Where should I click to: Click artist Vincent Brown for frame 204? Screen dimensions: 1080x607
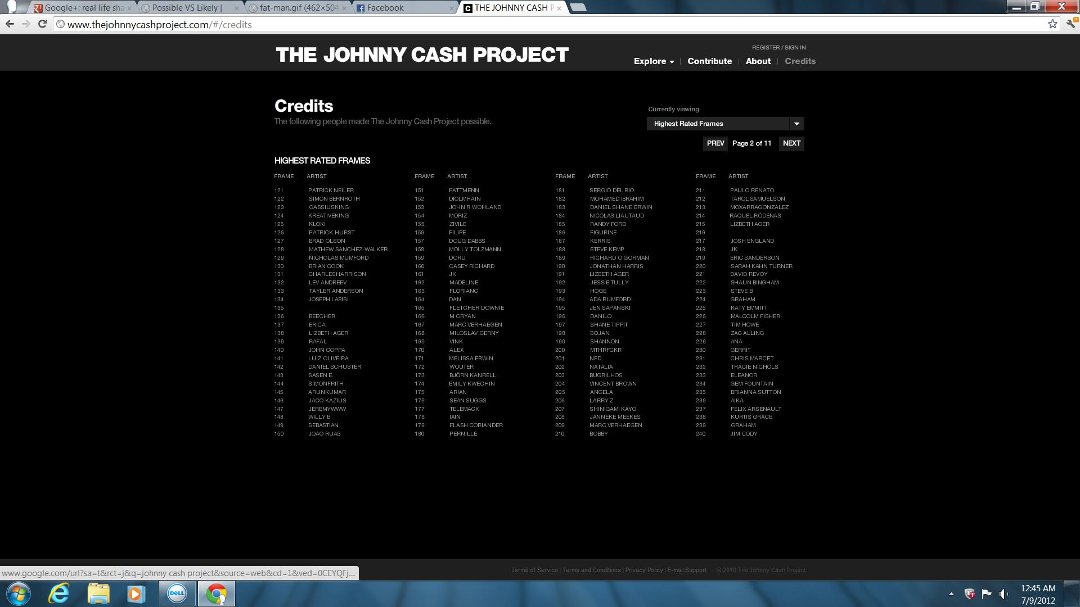pyautogui.click(x=612, y=384)
